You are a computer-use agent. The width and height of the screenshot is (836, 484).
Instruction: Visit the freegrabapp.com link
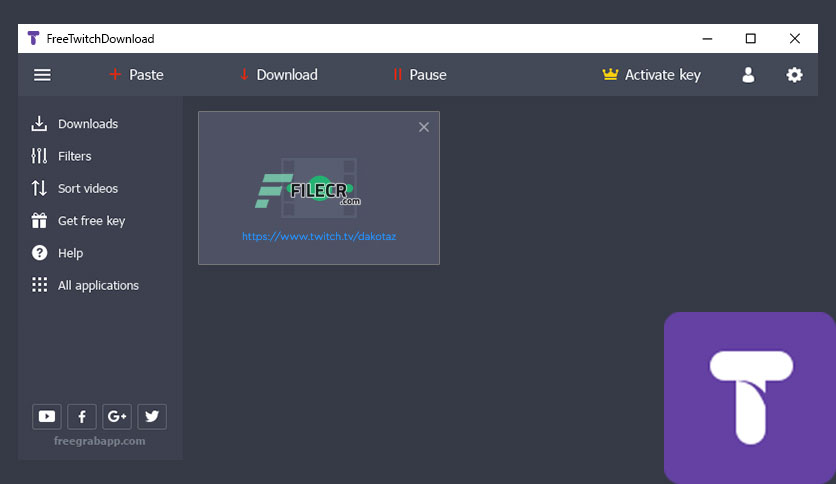click(99, 441)
